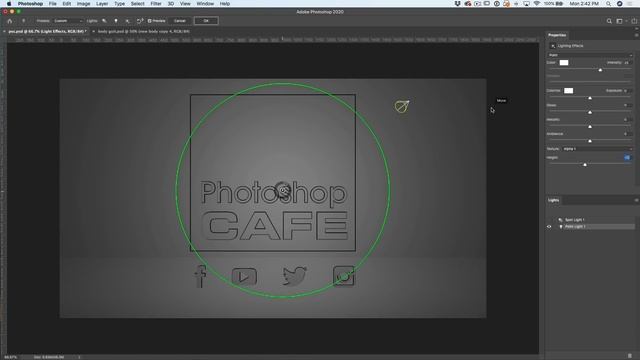Click the search icon in the options bar

[609, 21]
